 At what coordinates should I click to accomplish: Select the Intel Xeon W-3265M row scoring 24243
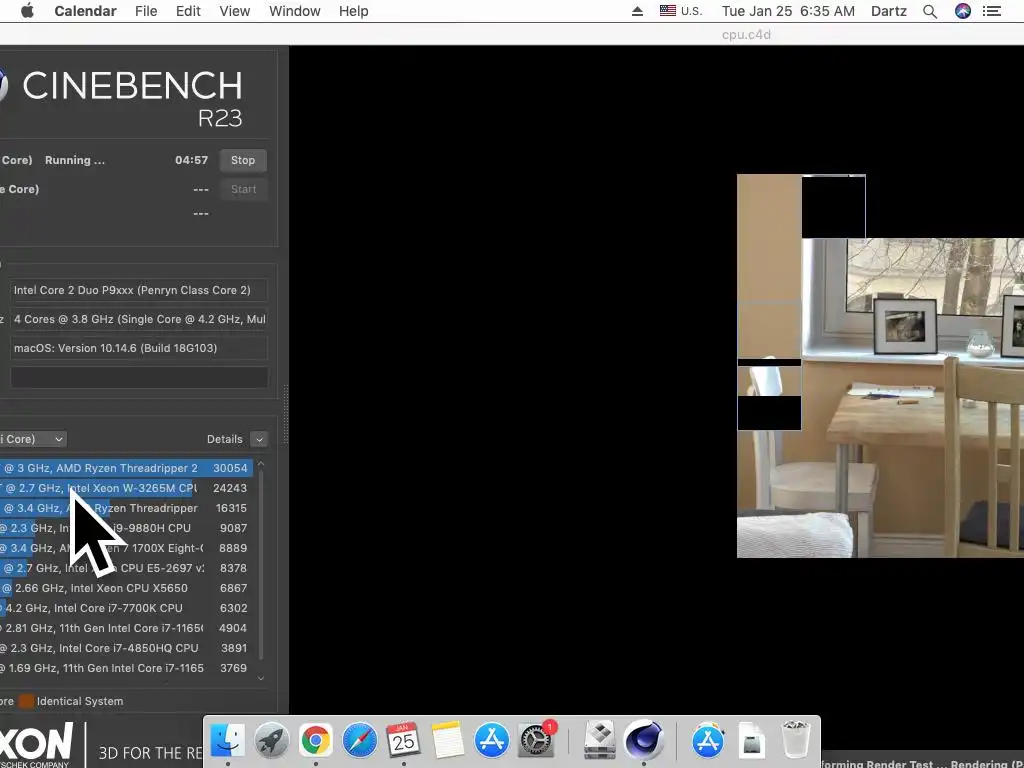tap(127, 488)
